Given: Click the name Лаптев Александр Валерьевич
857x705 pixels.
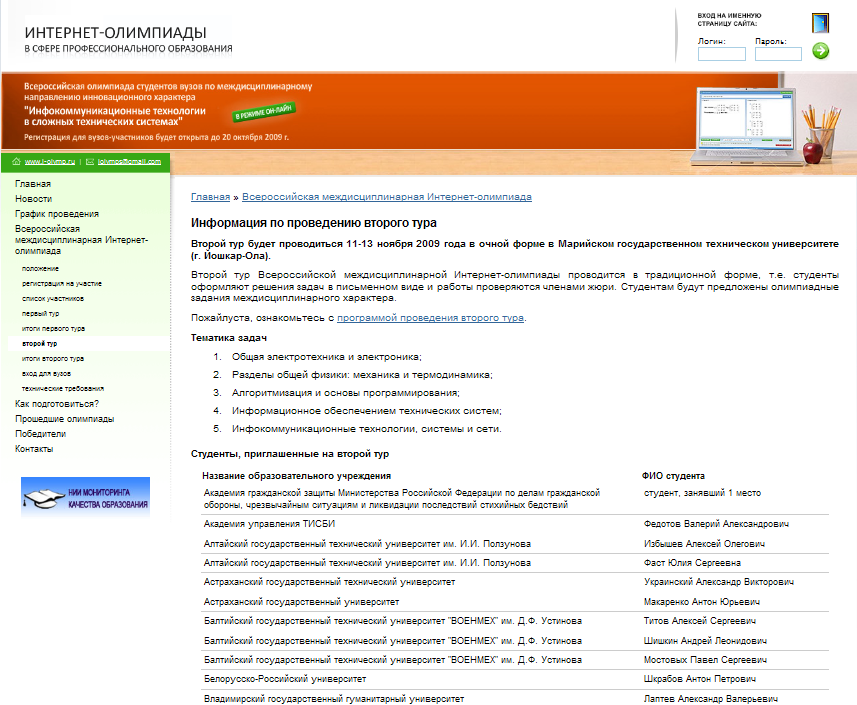Looking at the screenshot, I should tap(711, 698).
